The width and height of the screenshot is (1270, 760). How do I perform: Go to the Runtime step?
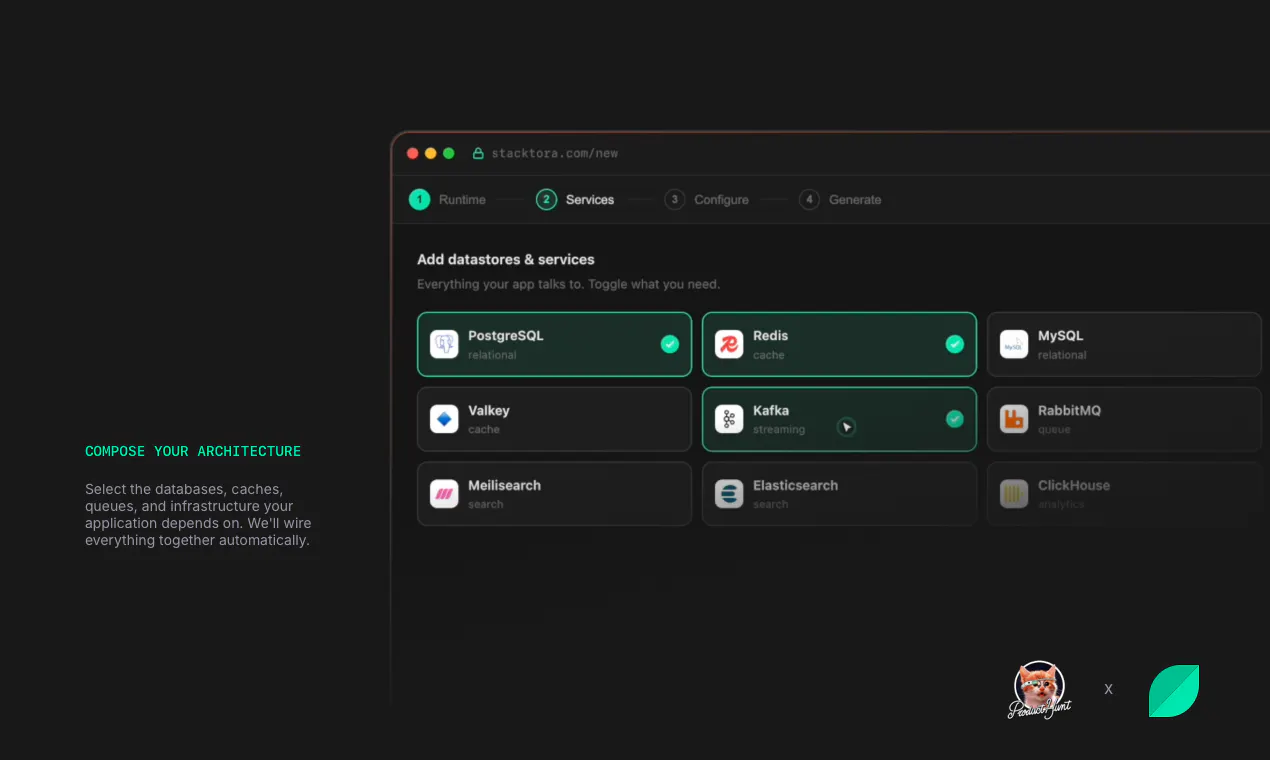tap(447, 200)
